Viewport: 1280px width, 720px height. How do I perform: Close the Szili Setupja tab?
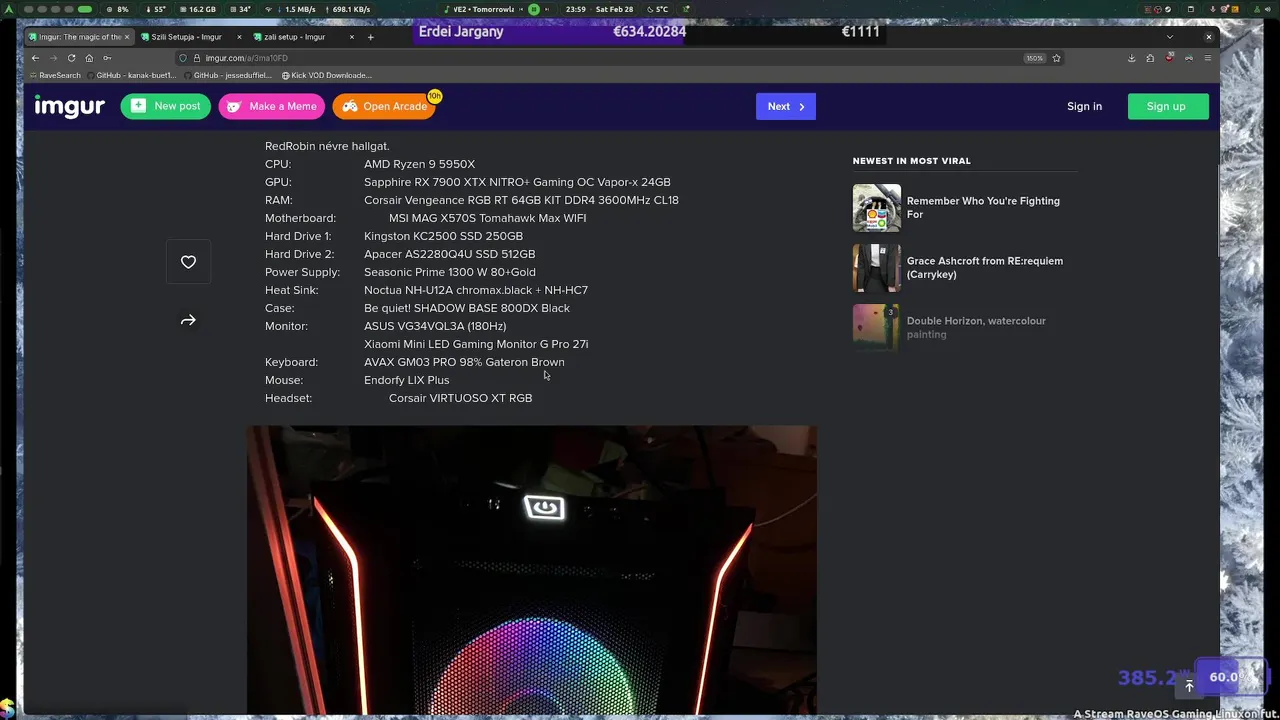click(239, 37)
